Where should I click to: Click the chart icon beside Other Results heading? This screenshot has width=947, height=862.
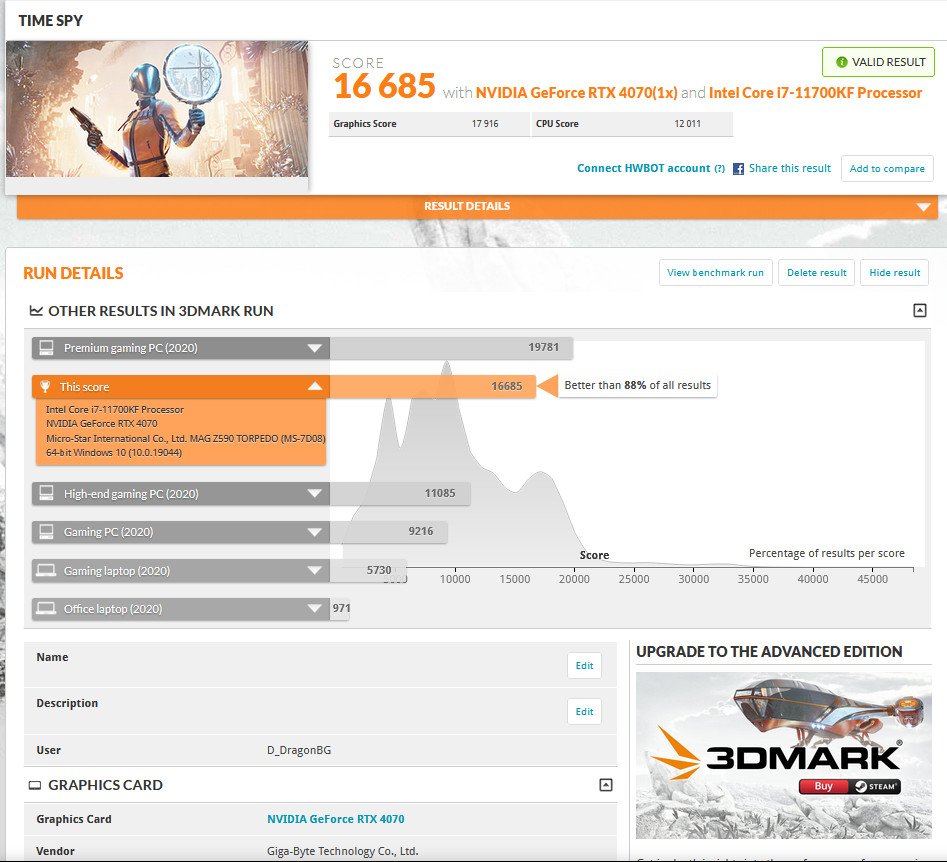[x=36, y=310]
